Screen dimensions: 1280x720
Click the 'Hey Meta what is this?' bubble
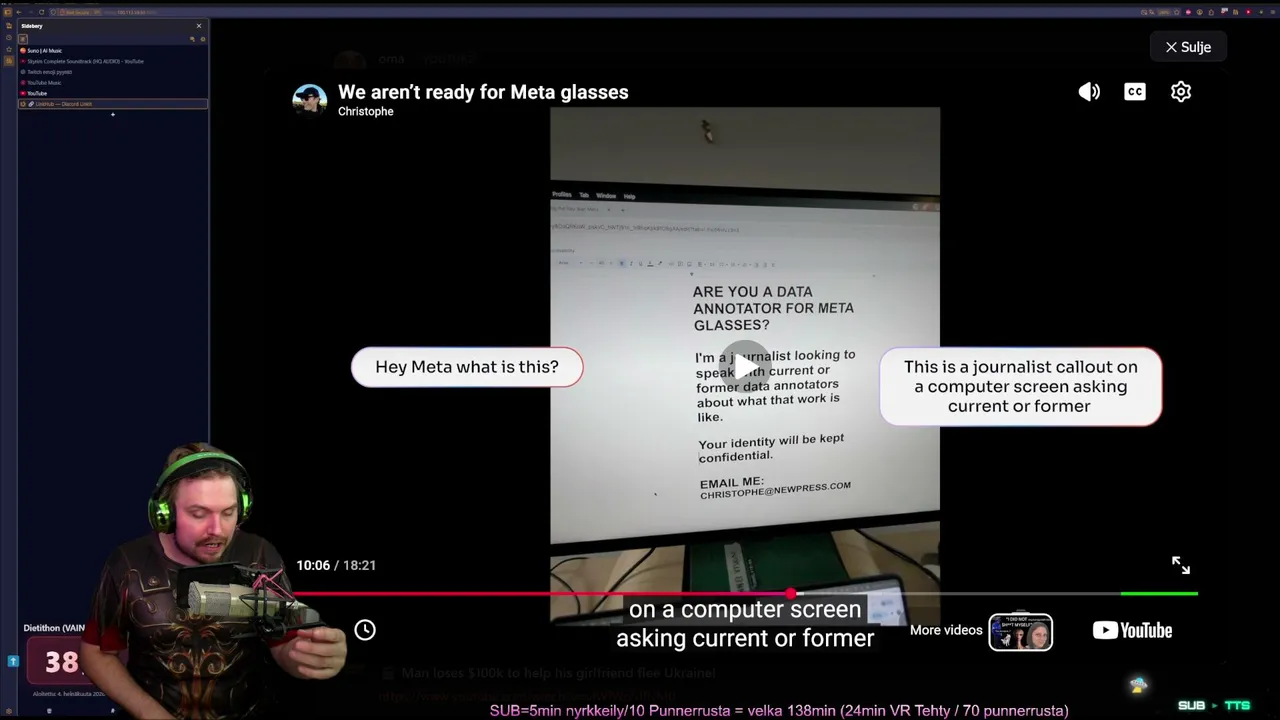point(467,367)
